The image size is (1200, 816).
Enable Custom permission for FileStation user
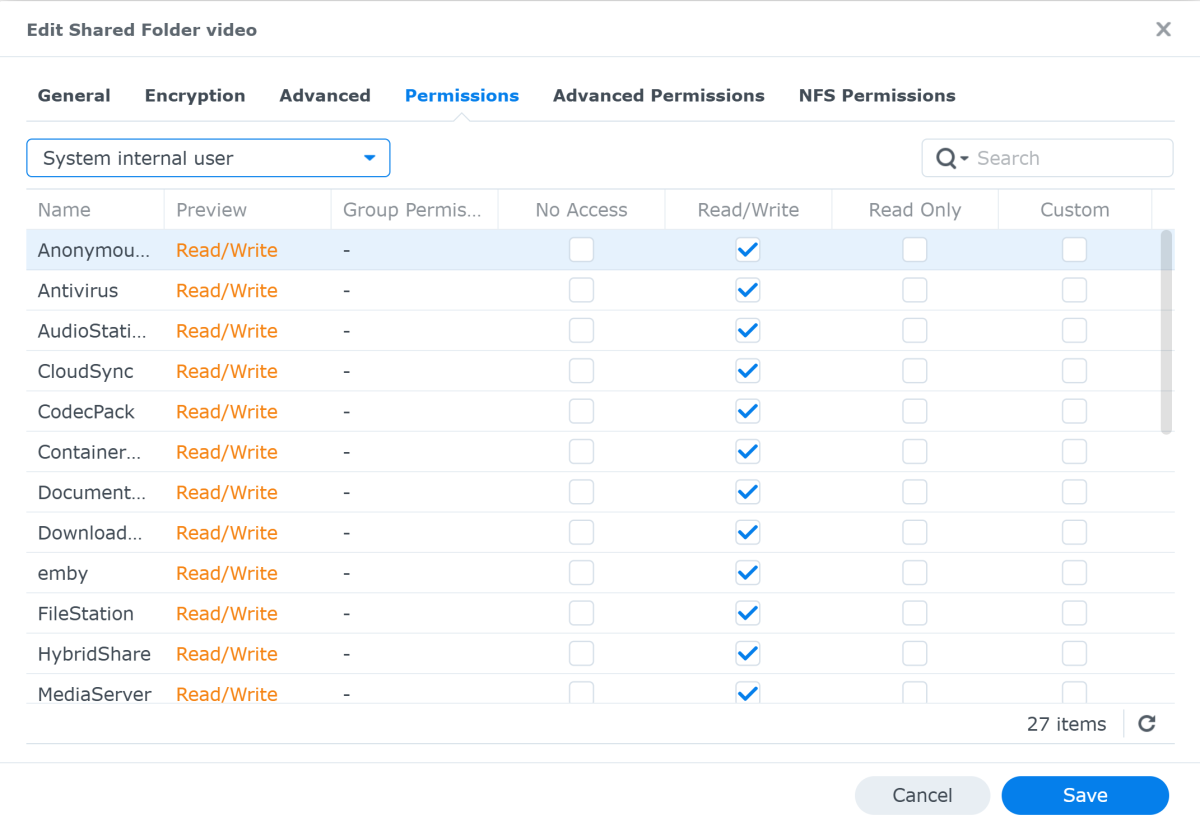[x=1074, y=613]
